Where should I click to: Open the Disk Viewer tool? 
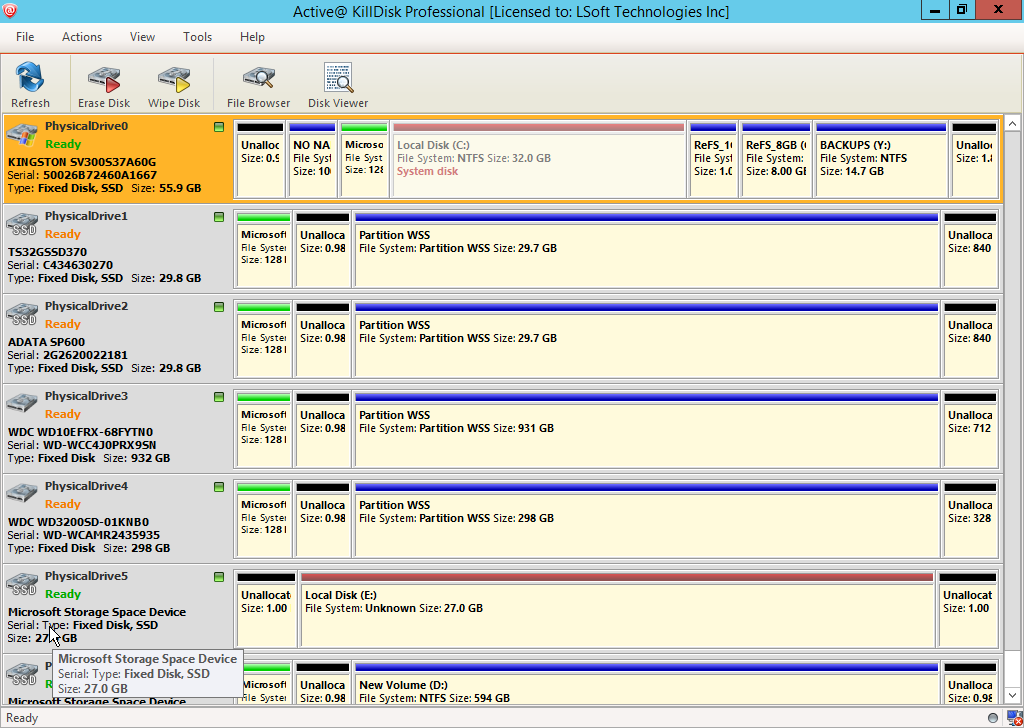click(338, 85)
